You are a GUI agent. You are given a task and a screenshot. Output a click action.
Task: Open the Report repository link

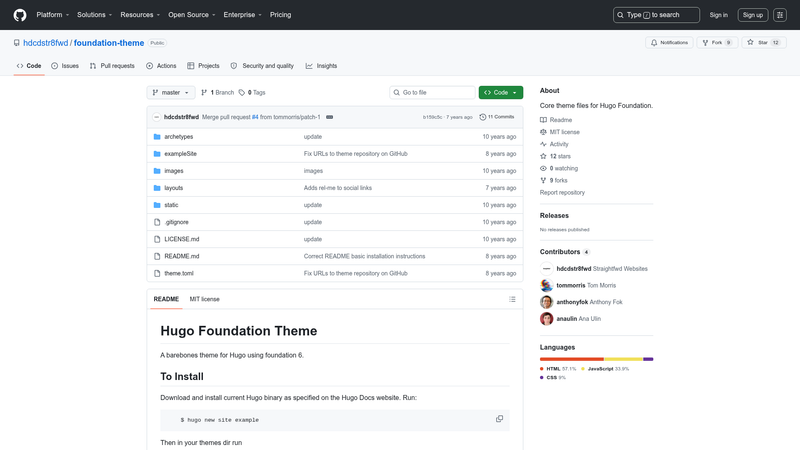pos(562,192)
